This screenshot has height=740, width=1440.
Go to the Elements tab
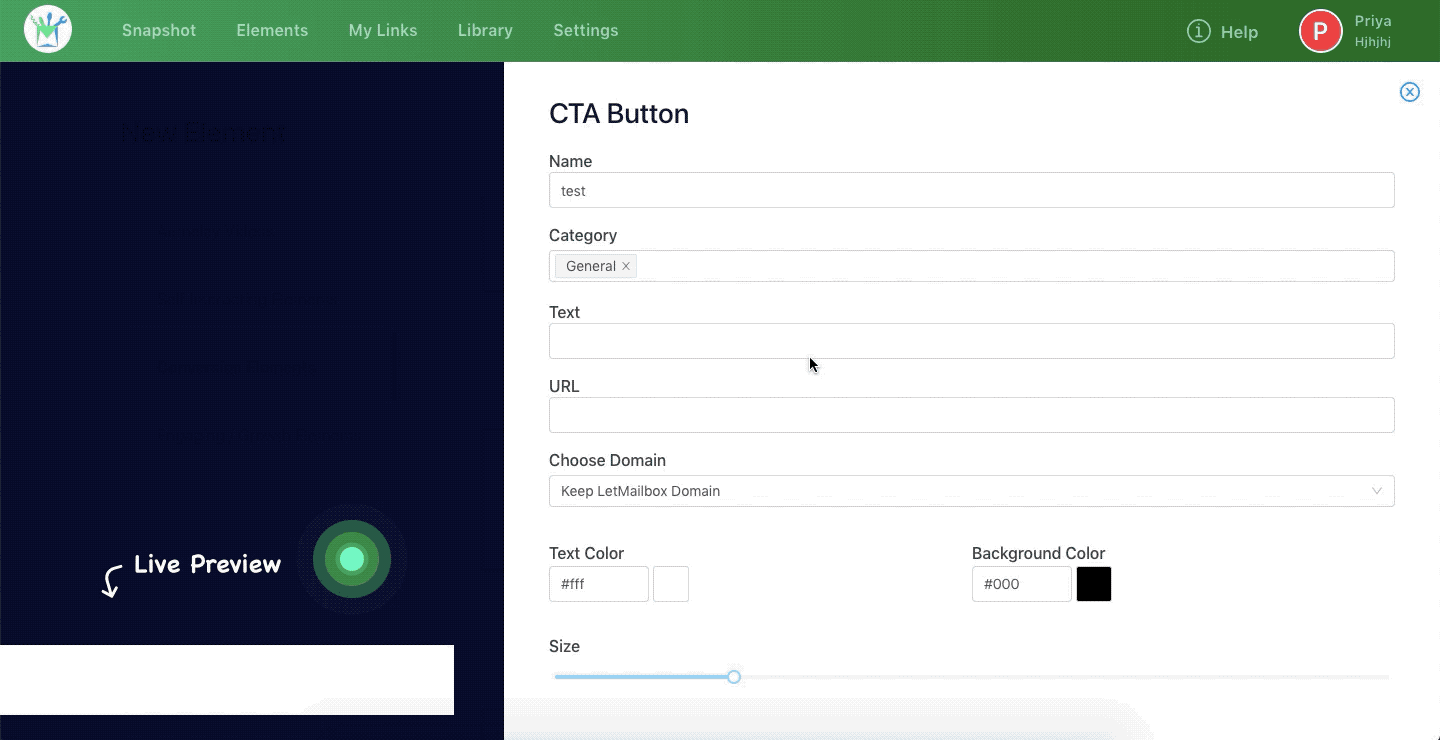point(272,30)
